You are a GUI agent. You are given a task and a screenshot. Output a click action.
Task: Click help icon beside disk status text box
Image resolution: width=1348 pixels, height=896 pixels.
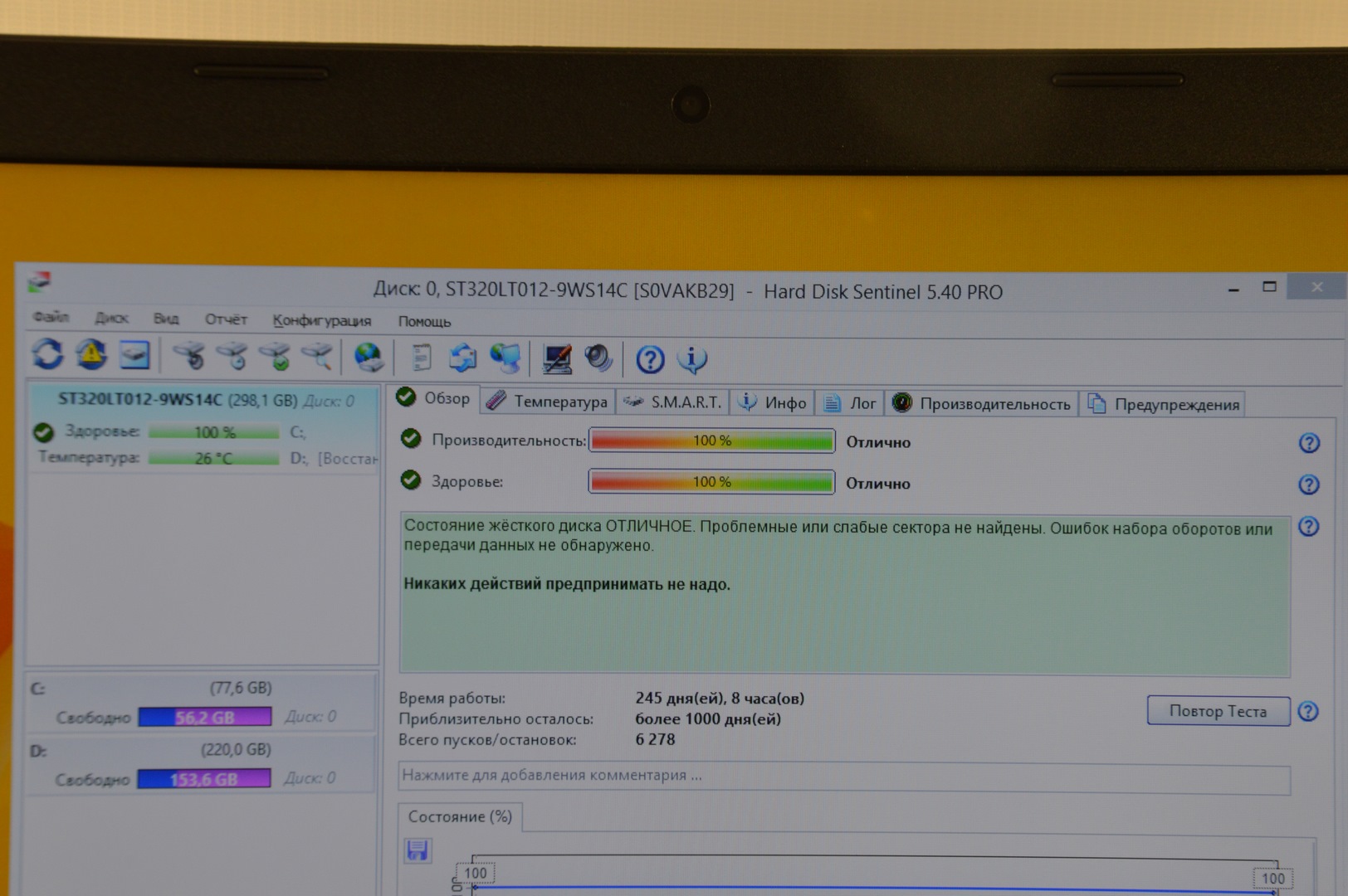pyautogui.click(x=1309, y=526)
